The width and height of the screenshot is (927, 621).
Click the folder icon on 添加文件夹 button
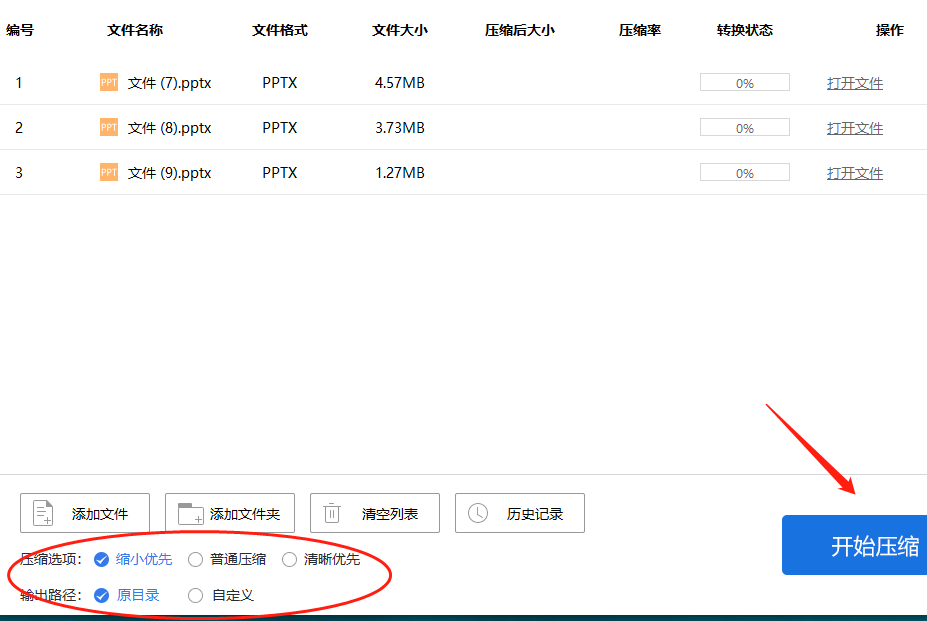click(x=190, y=513)
